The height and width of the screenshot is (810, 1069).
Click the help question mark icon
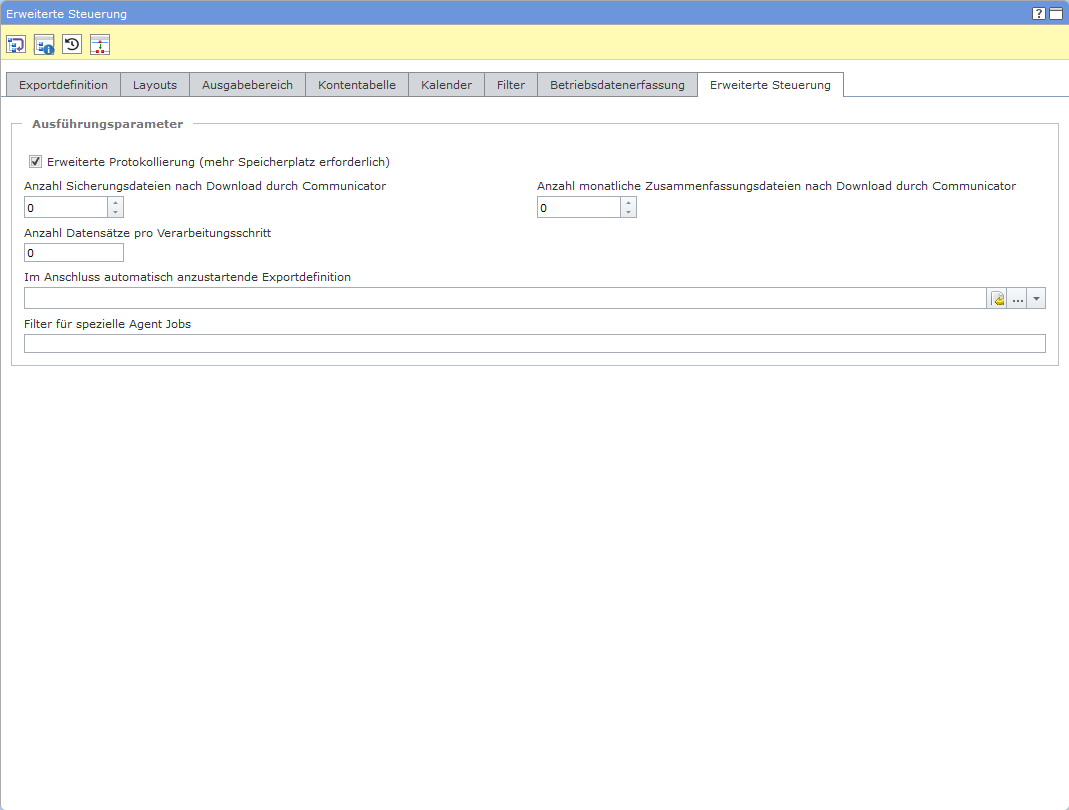pos(1039,14)
